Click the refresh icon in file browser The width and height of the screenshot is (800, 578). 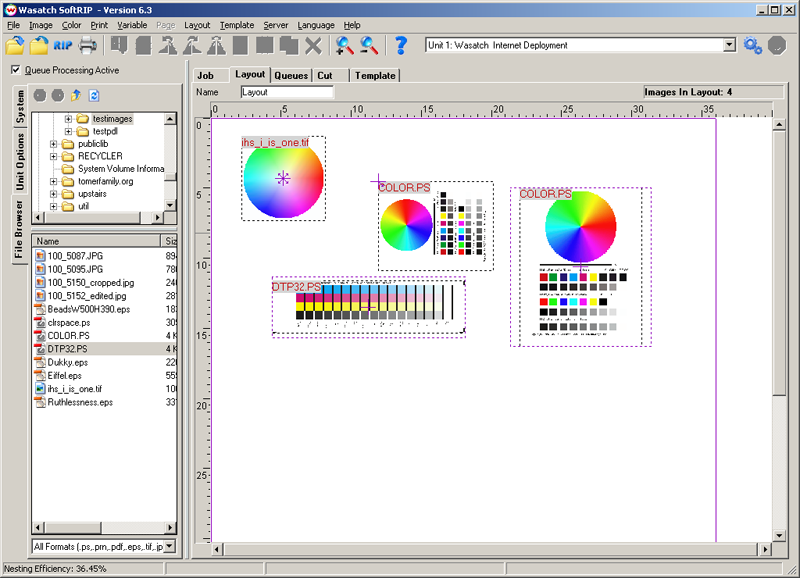pos(94,95)
